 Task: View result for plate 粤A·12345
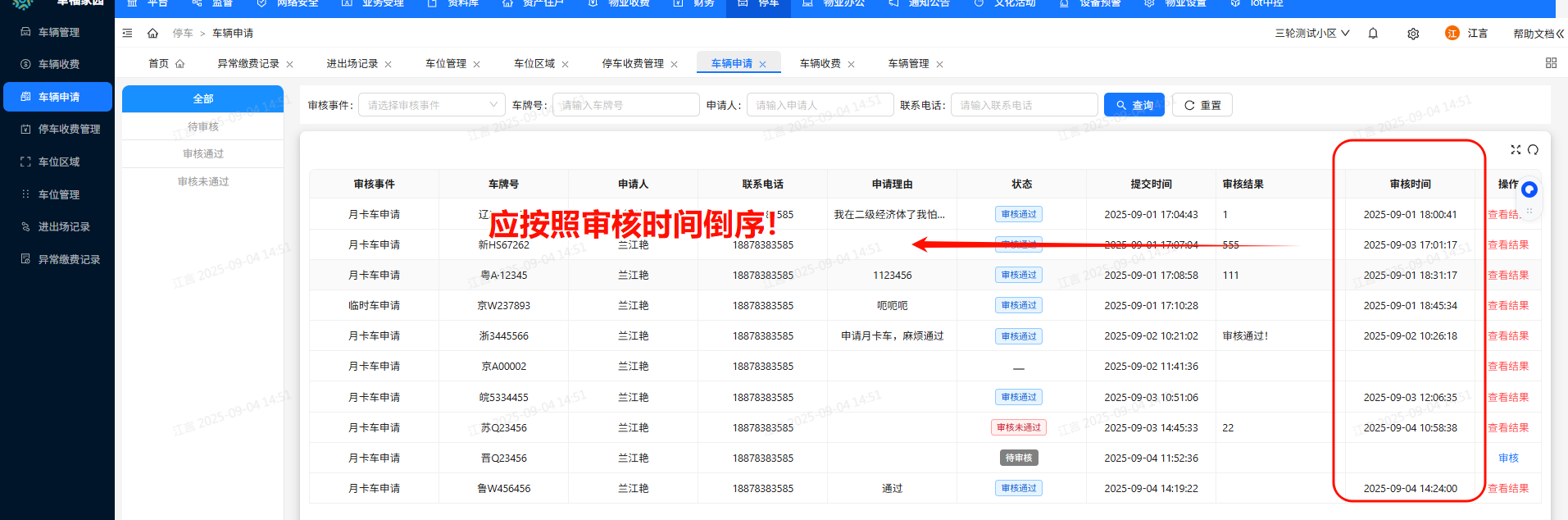(x=1508, y=275)
